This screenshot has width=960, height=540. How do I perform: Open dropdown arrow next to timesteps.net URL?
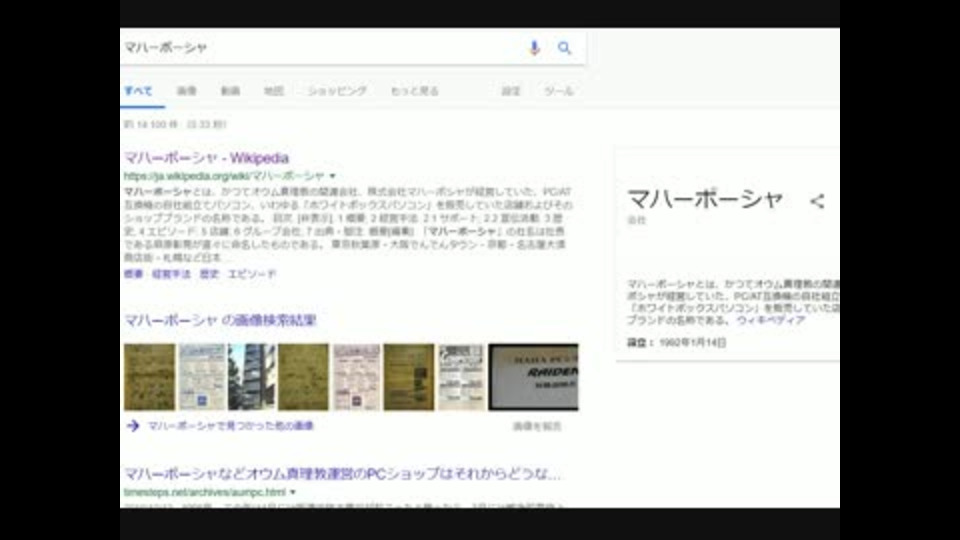(x=293, y=492)
